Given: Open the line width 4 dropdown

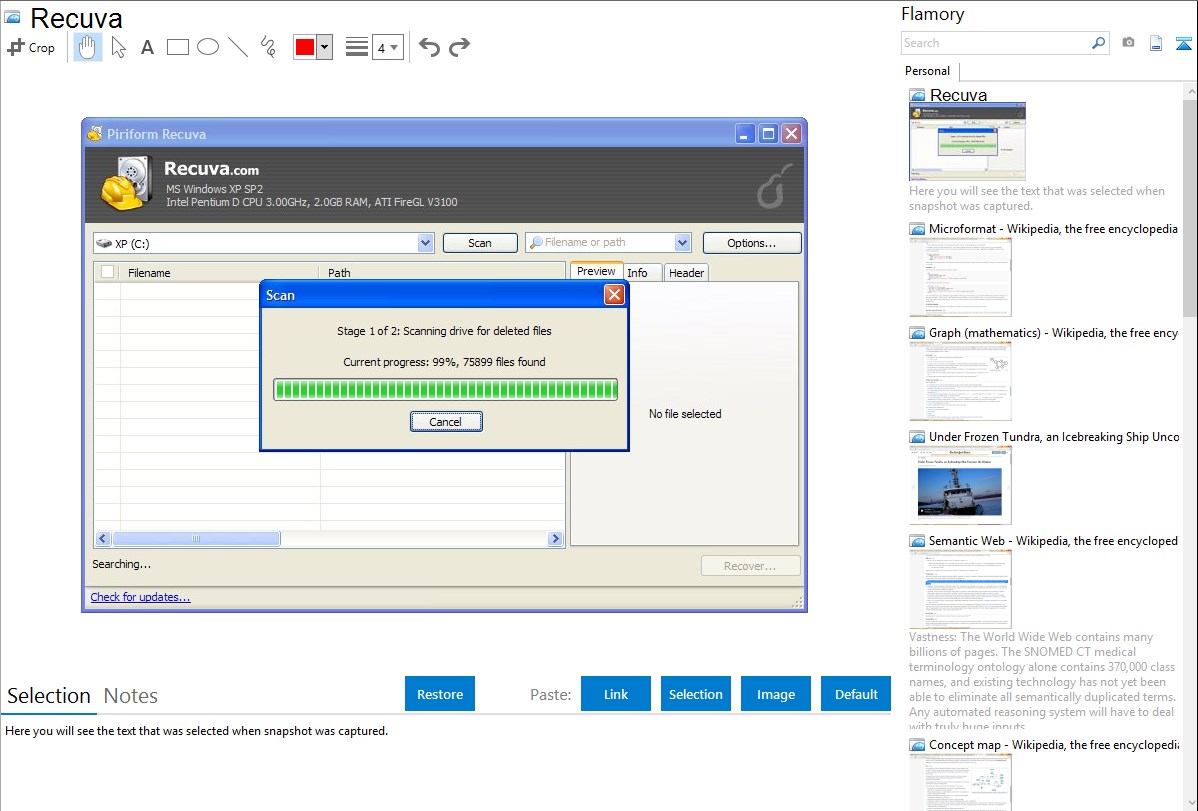Looking at the screenshot, I should (388, 47).
